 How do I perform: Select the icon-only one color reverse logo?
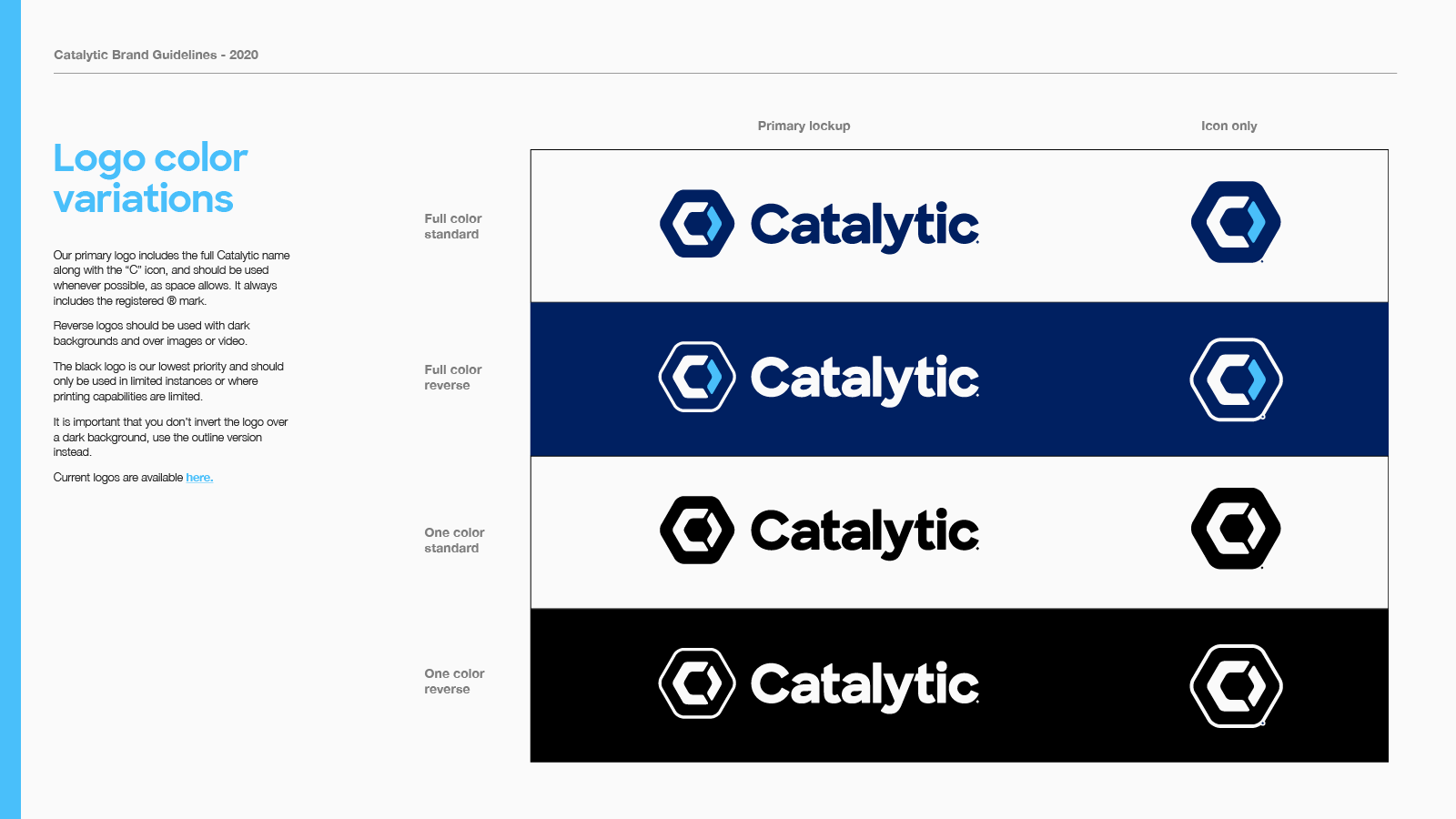click(1236, 686)
